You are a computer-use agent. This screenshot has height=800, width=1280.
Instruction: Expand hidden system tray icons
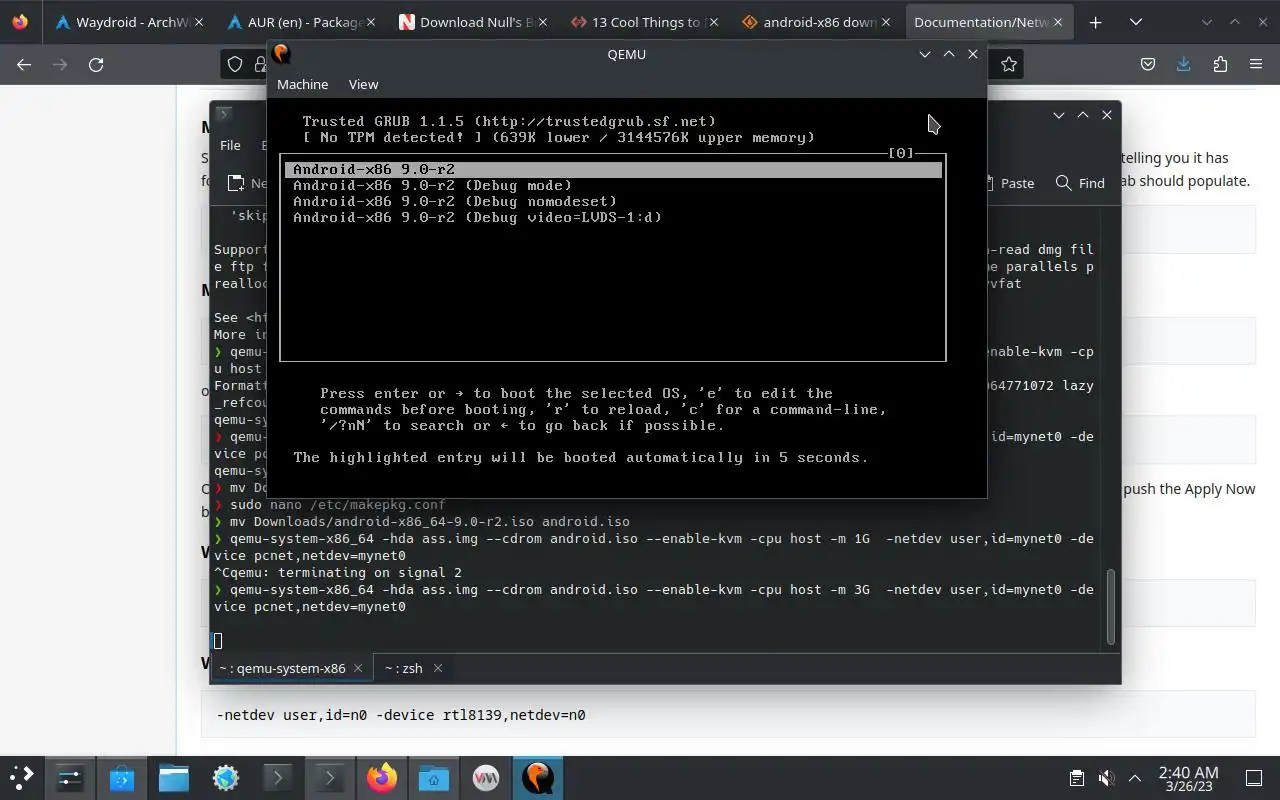click(1135, 778)
